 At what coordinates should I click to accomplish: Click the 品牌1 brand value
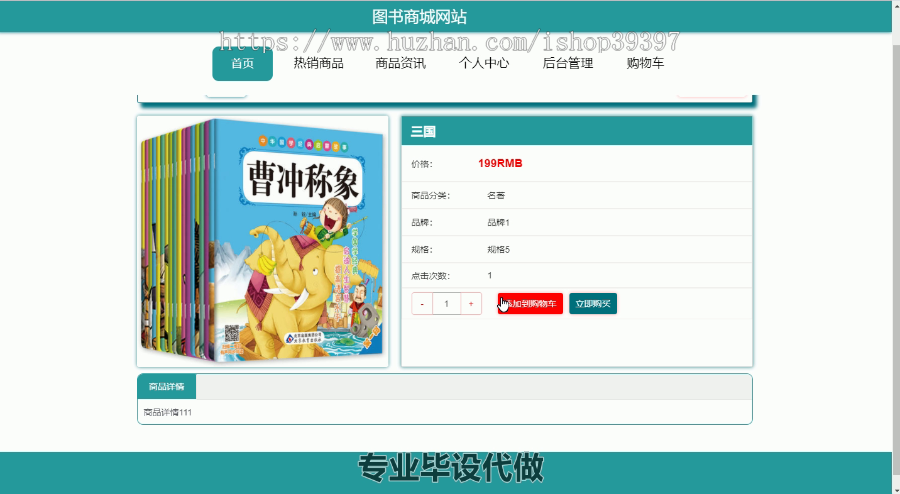click(498, 223)
